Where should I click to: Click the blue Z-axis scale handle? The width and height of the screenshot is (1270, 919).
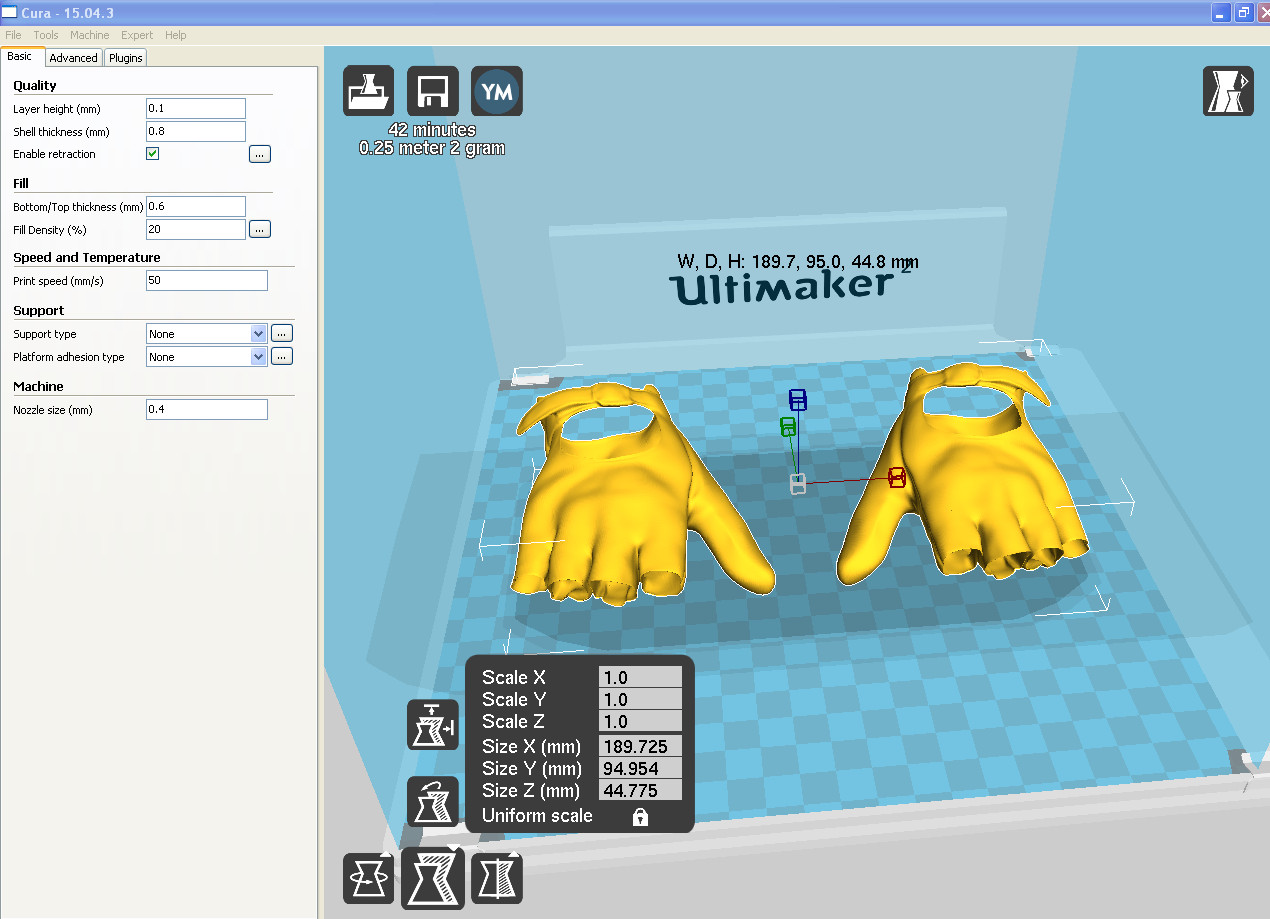click(x=797, y=400)
